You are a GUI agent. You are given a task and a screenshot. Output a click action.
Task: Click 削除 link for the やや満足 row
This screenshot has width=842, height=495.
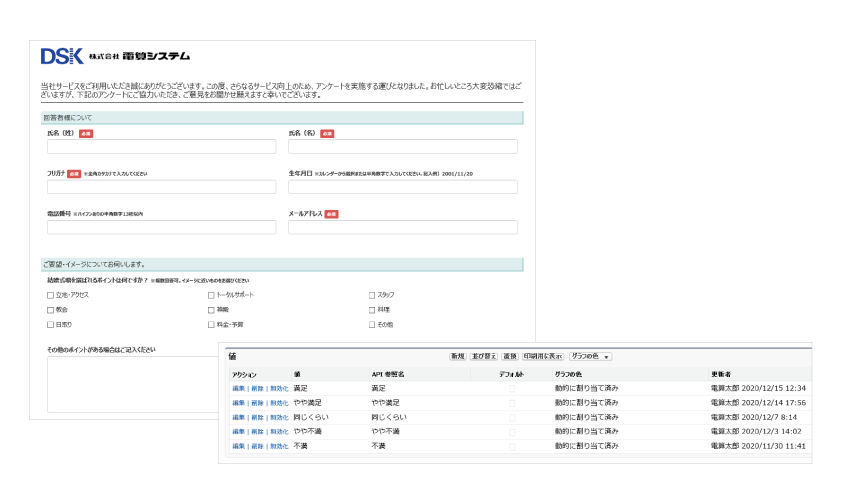pyautogui.click(x=257, y=402)
